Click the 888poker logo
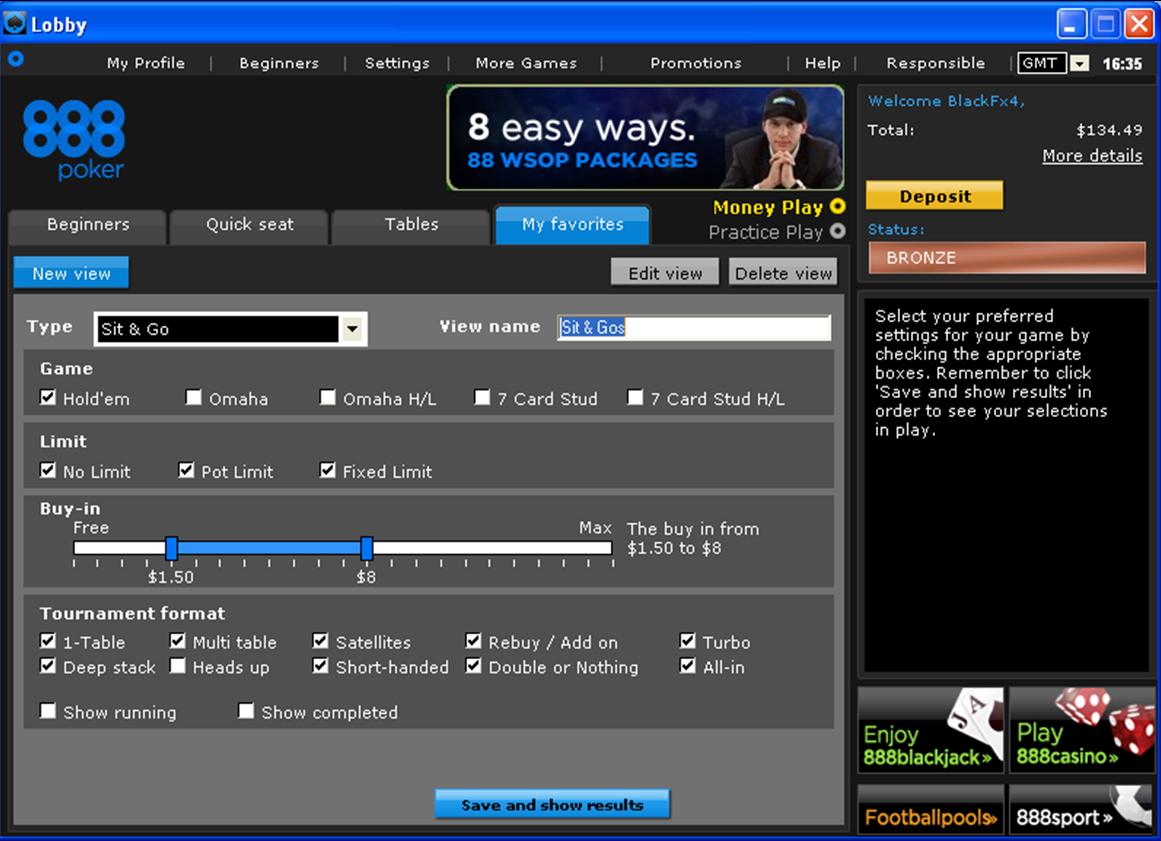Screen dimensions: 1161x841 tap(73, 140)
